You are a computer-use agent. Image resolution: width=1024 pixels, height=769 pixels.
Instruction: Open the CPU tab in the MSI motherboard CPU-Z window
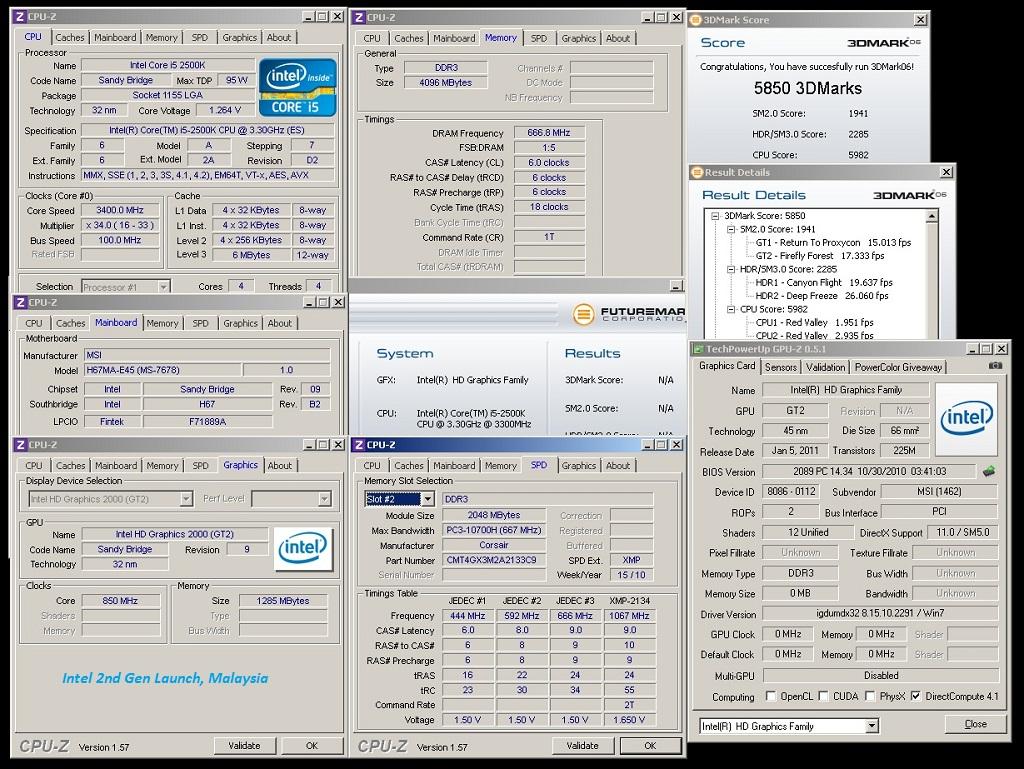pos(34,323)
